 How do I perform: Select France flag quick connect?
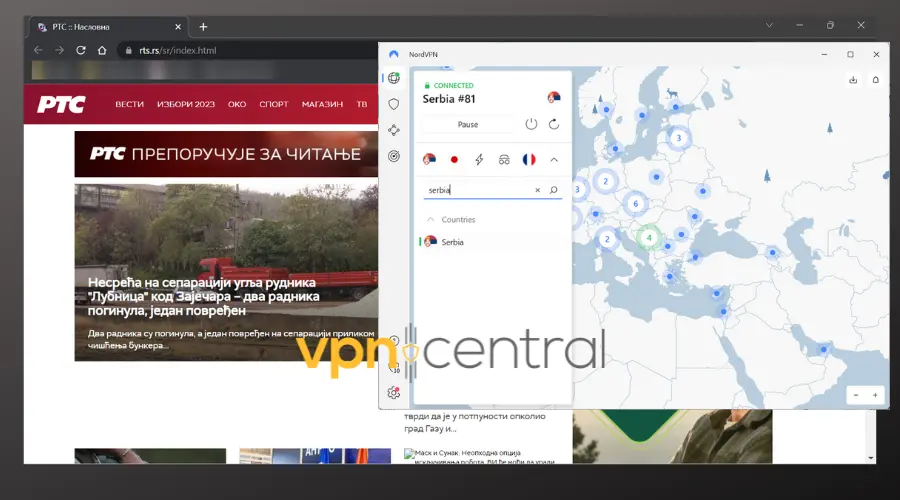[529, 160]
